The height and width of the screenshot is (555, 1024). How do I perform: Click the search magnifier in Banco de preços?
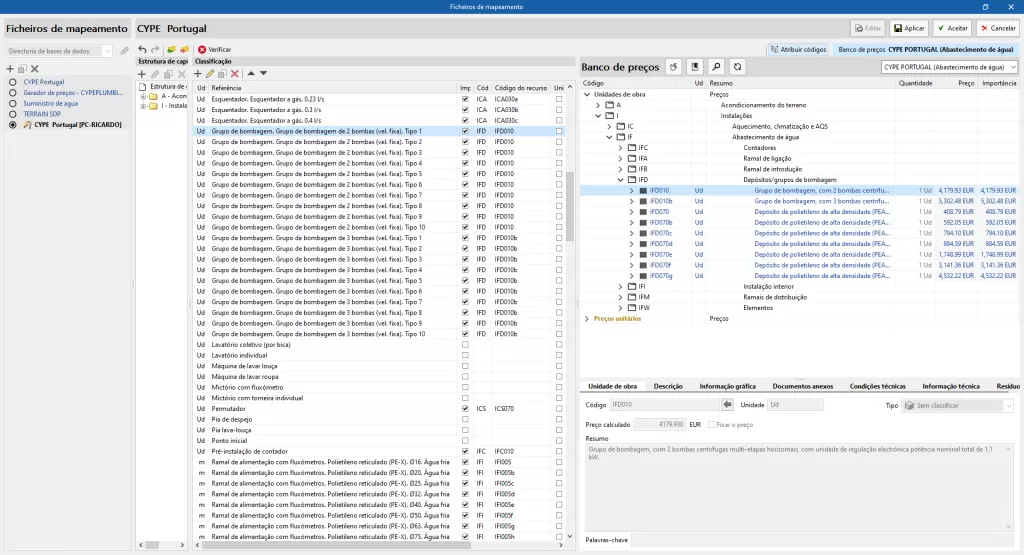click(716, 67)
